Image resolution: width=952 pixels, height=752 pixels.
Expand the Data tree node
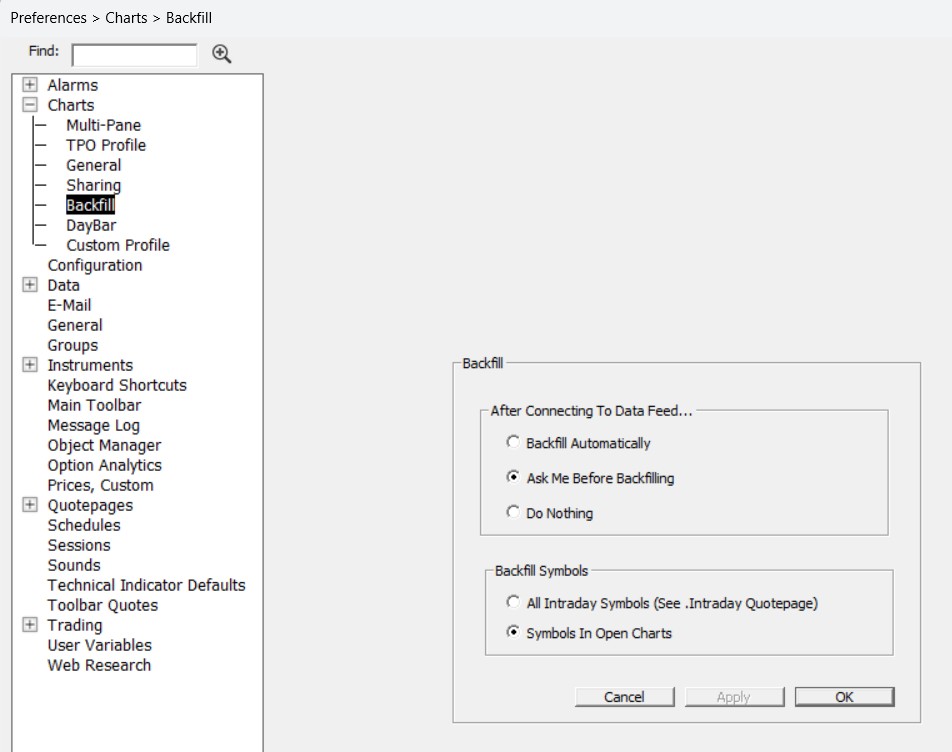pos(30,285)
